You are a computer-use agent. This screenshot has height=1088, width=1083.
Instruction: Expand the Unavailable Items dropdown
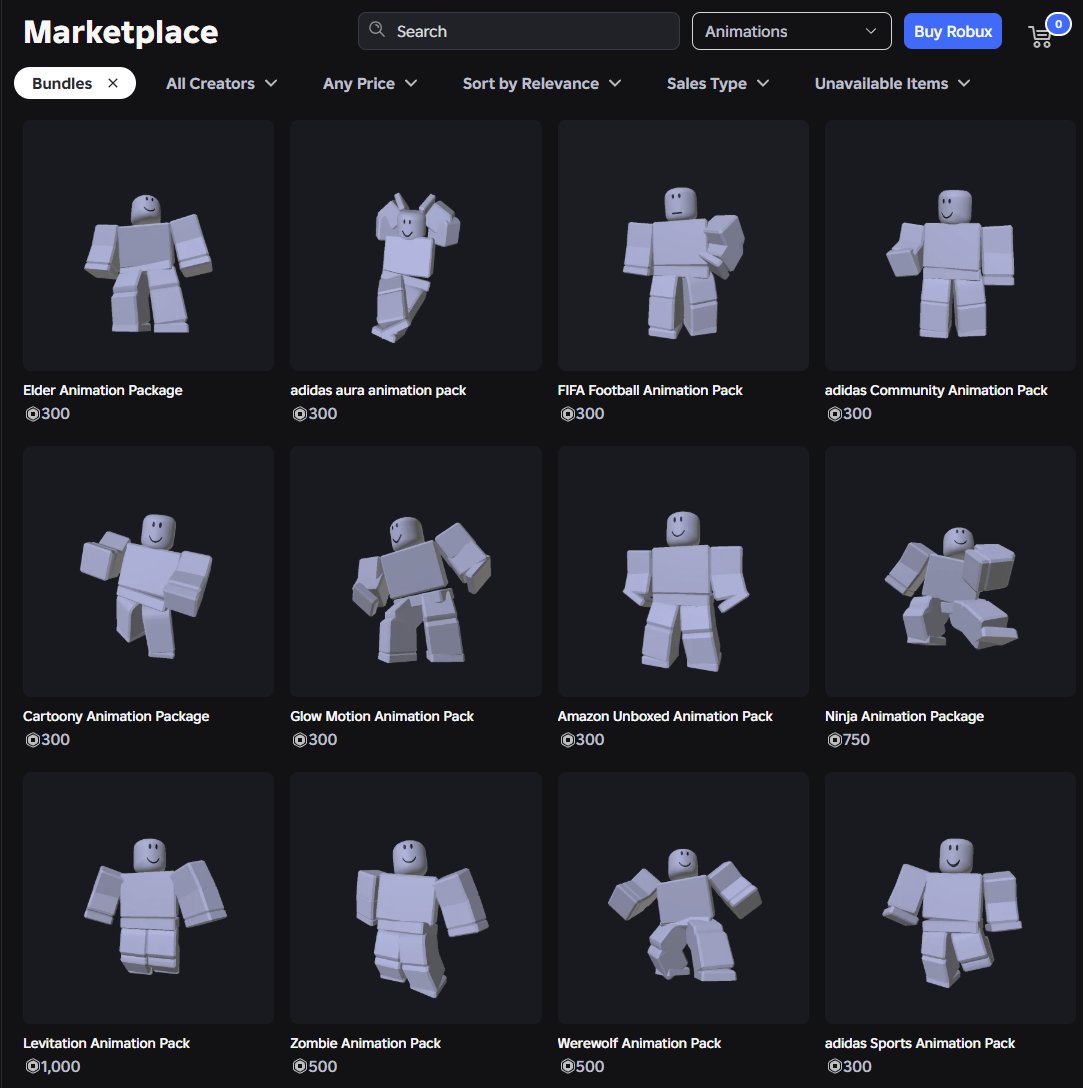(892, 83)
